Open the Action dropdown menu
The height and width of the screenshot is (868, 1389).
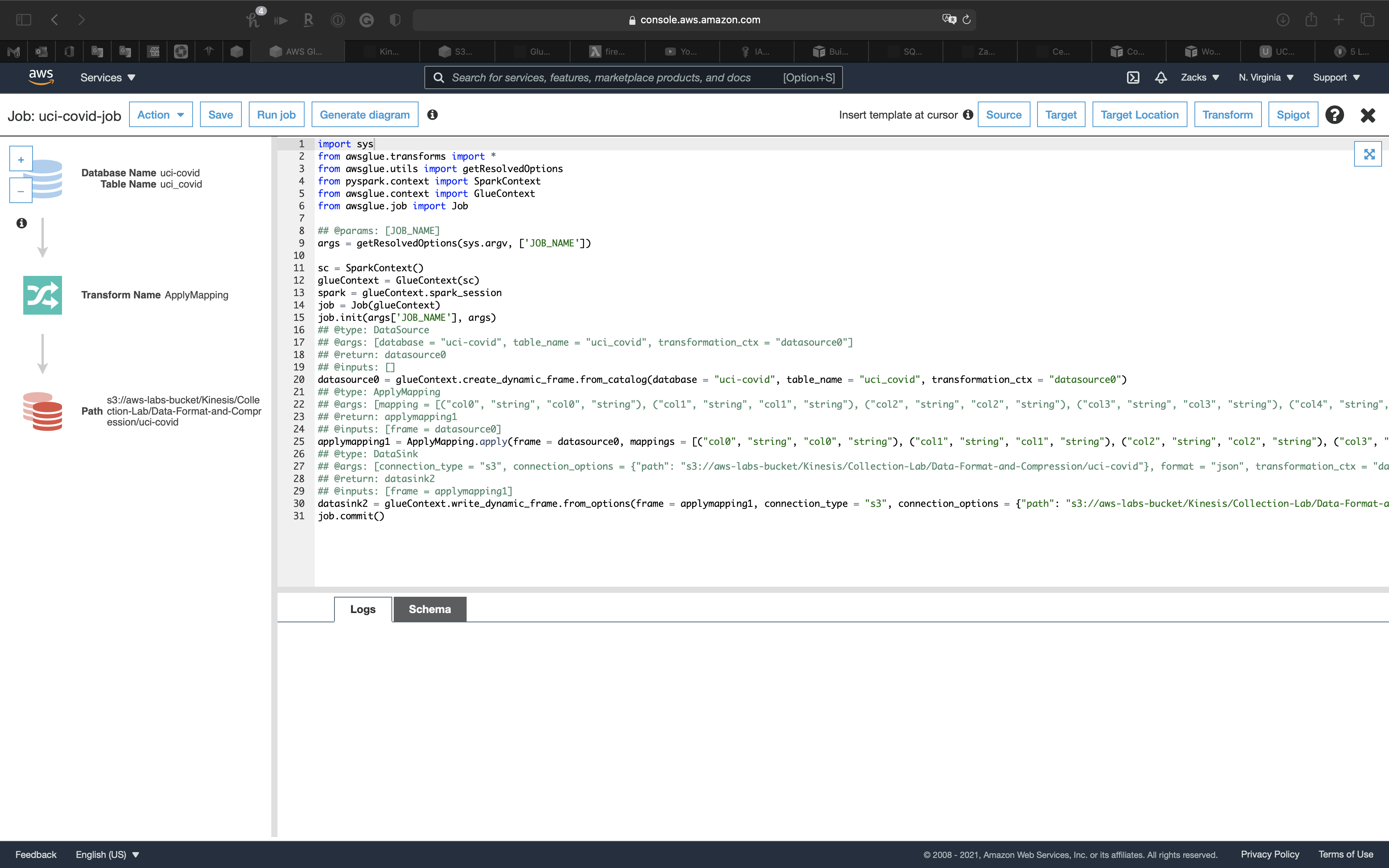click(161, 115)
